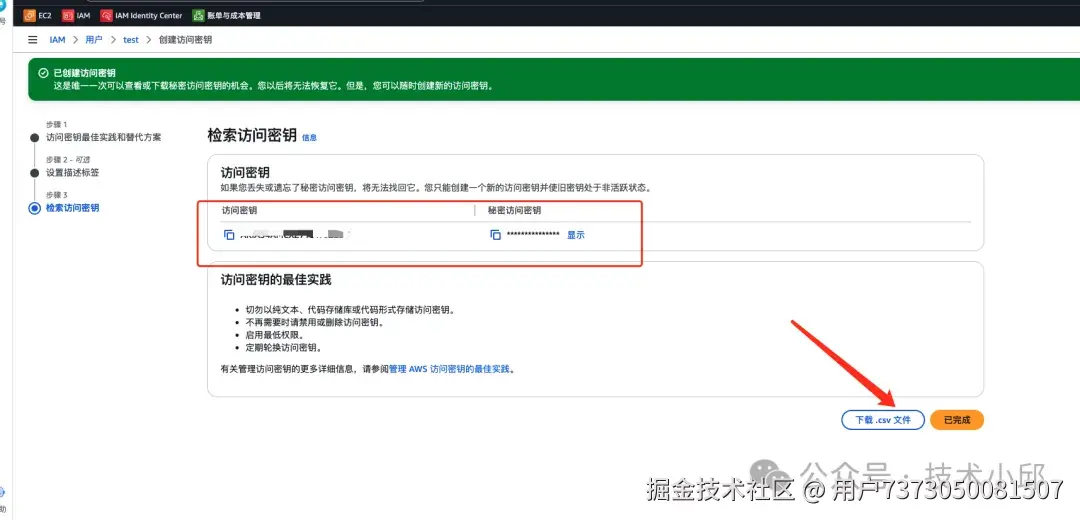Click 访问密钥的最佳实践 heading
The width and height of the screenshot is (1080, 520).
(276, 280)
